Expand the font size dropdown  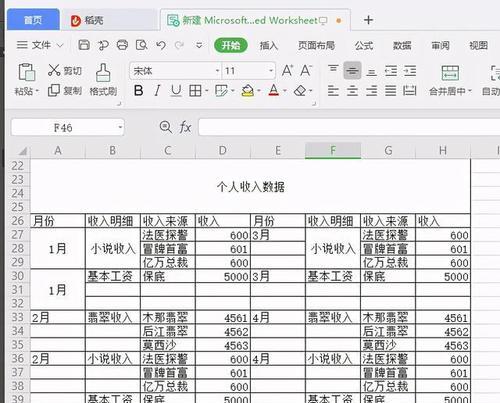(x=271, y=71)
